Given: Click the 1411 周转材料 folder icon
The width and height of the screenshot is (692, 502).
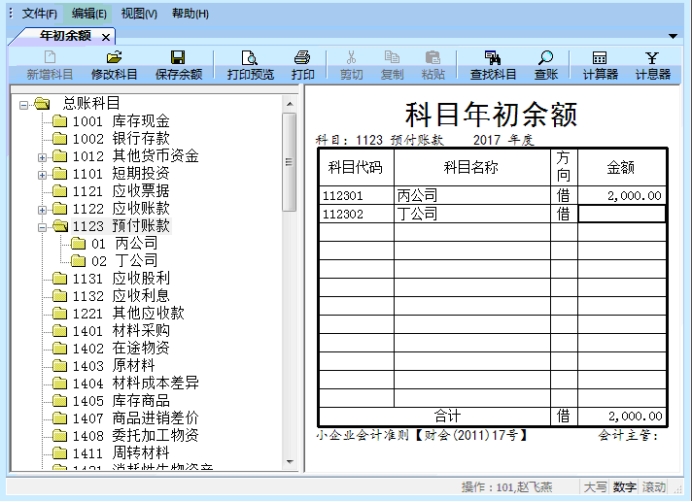Looking at the screenshot, I should (x=60, y=453).
